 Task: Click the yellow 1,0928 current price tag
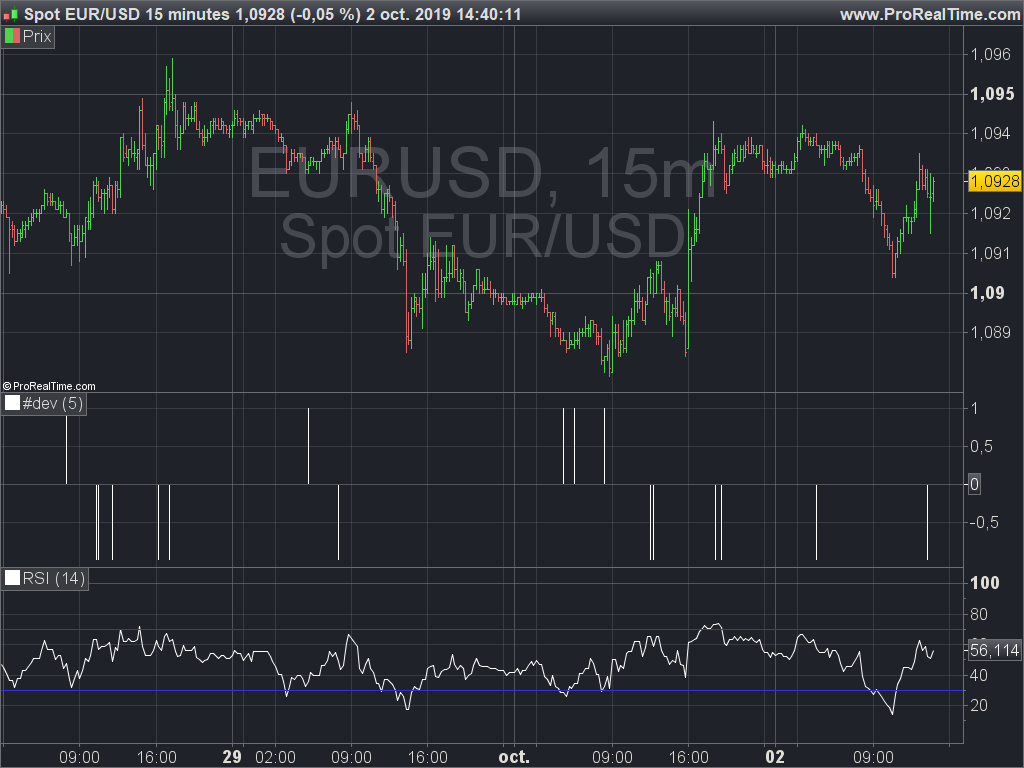(994, 181)
